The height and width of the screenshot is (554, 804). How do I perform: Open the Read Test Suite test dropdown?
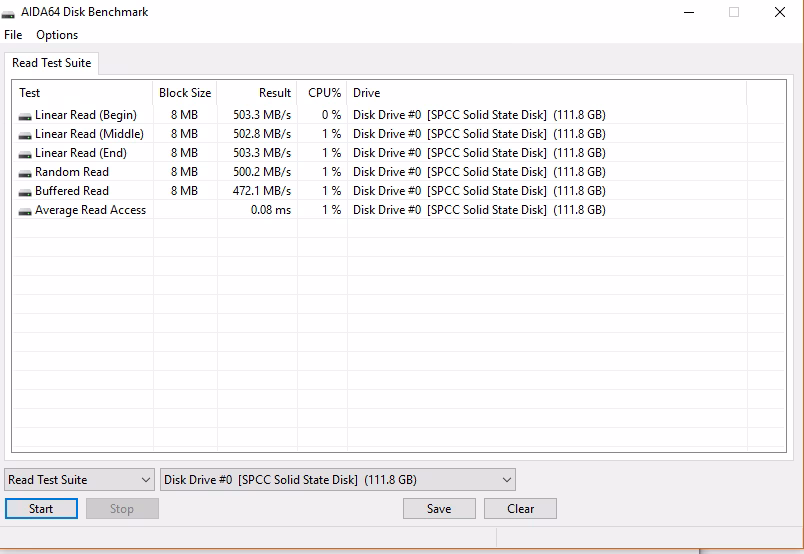[79, 480]
